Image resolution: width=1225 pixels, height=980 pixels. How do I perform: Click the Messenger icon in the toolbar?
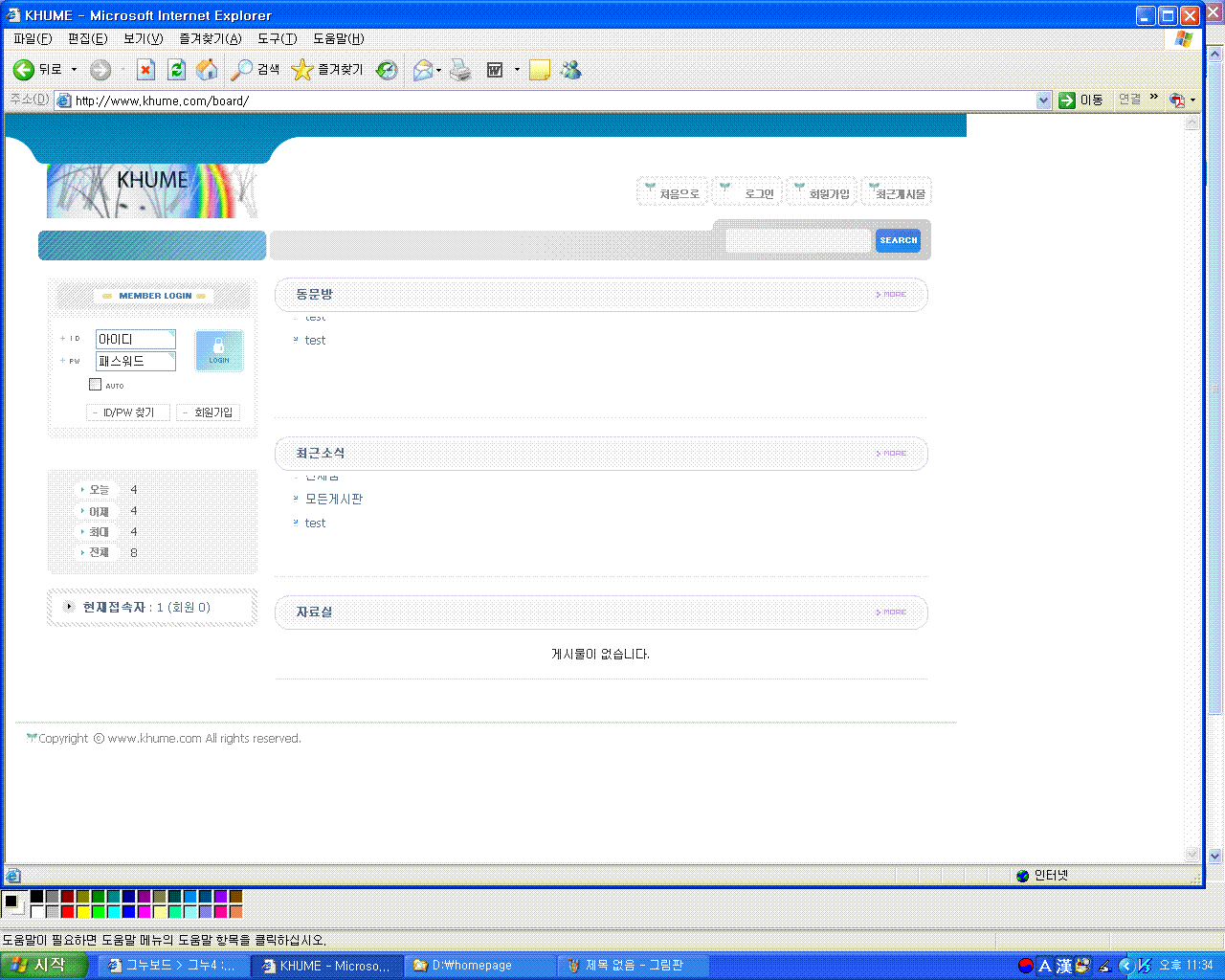571,70
